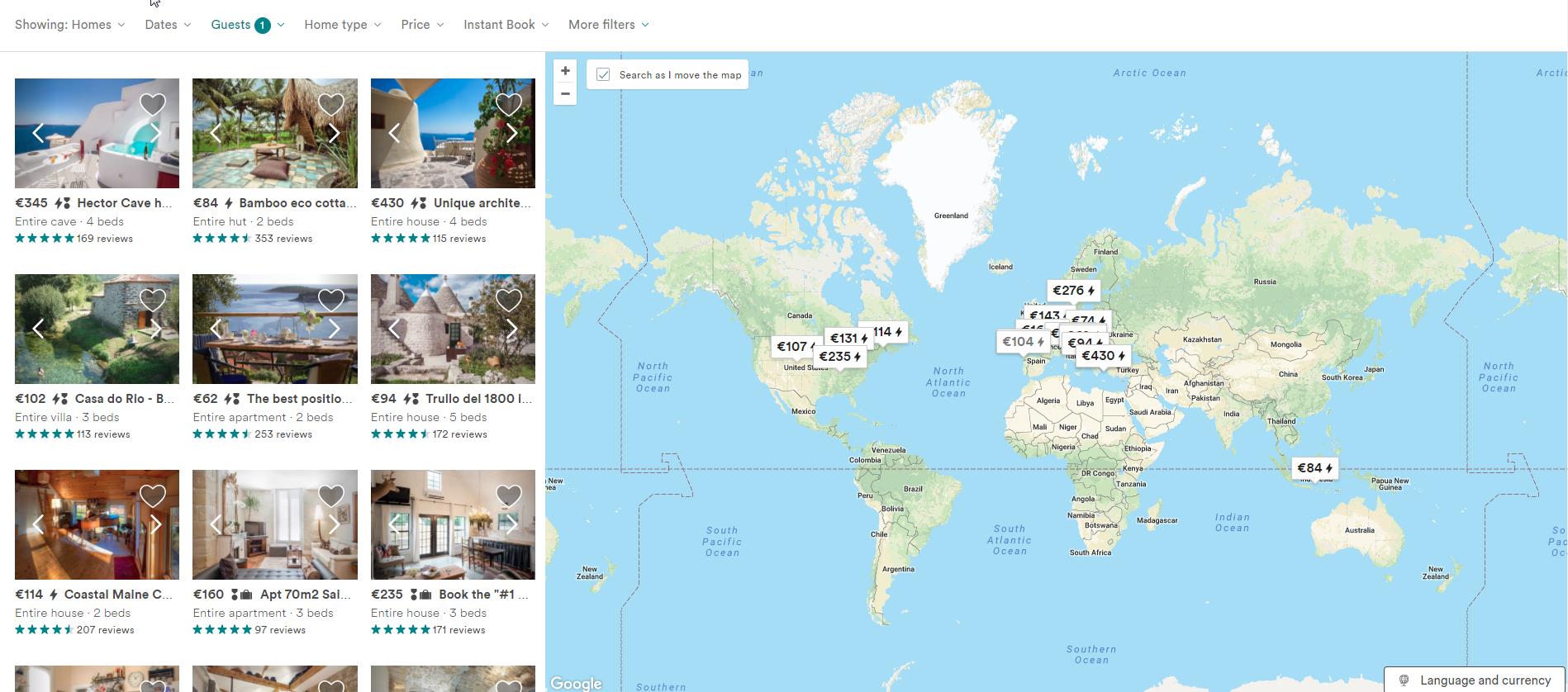The image size is (1568, 692).
Task: Expand the Dates filter
Action: click(168, 25)
